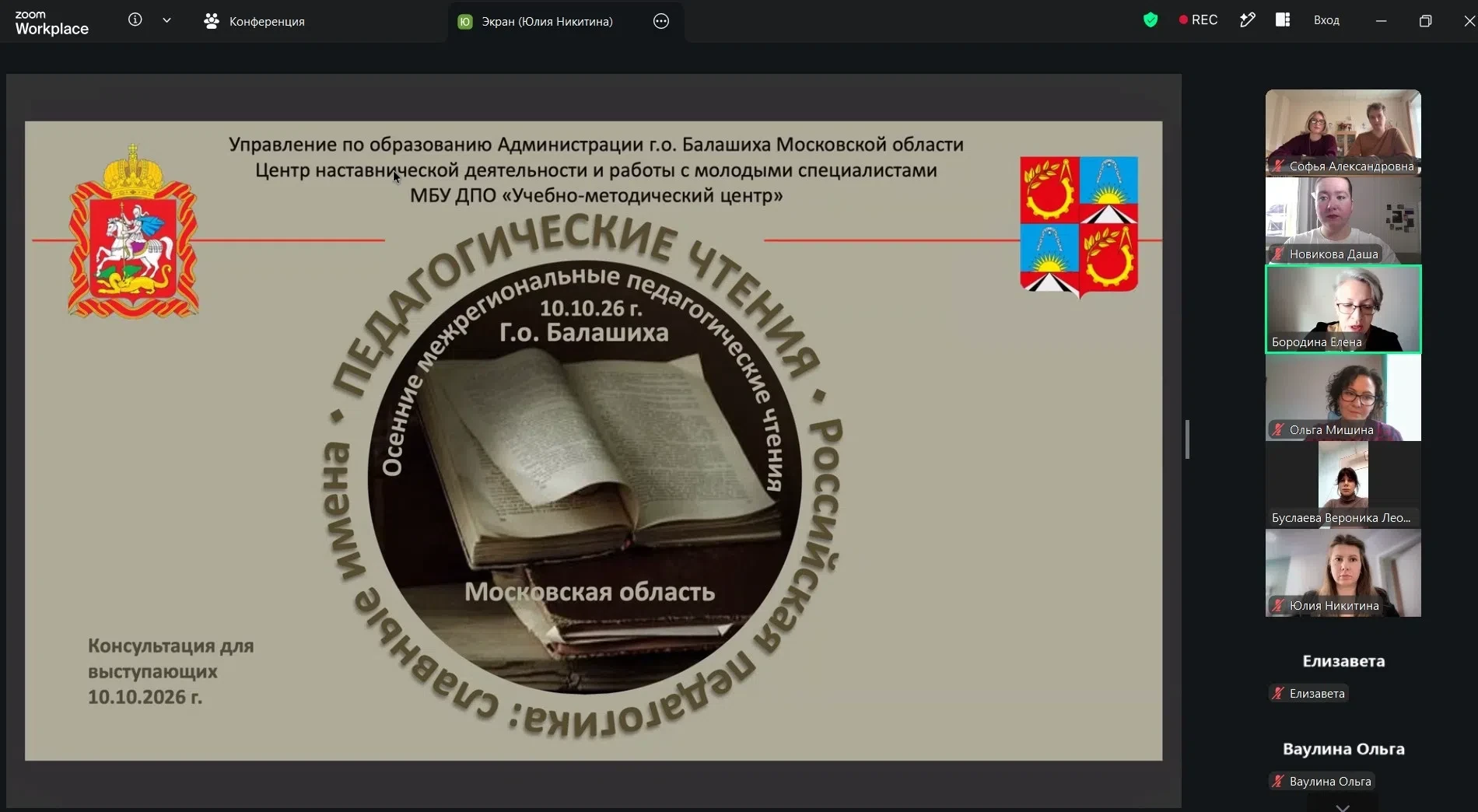Click muted mic icon next to Ваулина Ольга label
Image resolution: width=1478 pixels, height=812 pixels.
(1278, 781)
